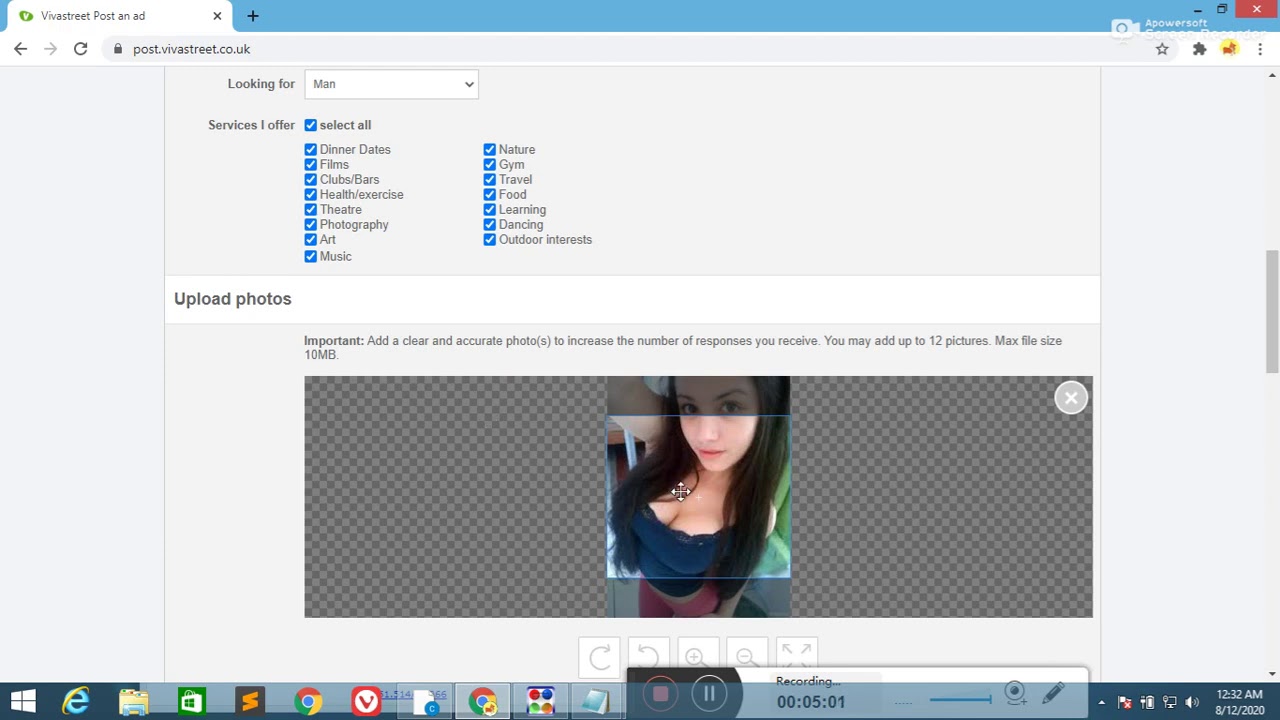The image size is (1280, 720).
Task: Click the volume icon in system tray
Action: 1191,702
